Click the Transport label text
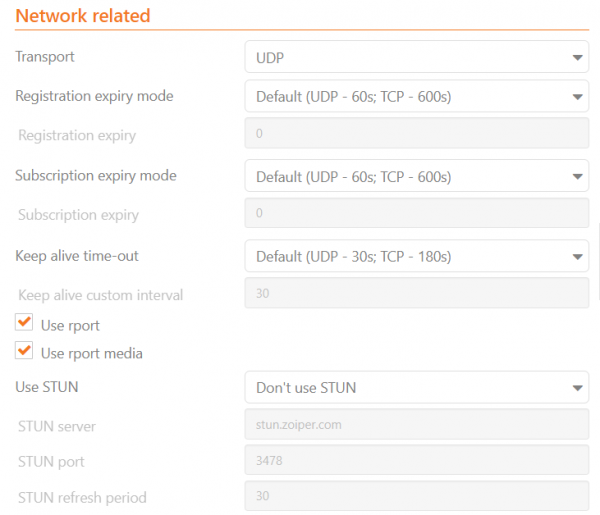The height and width of the screenshot is (515, 600). click(45, 57)
